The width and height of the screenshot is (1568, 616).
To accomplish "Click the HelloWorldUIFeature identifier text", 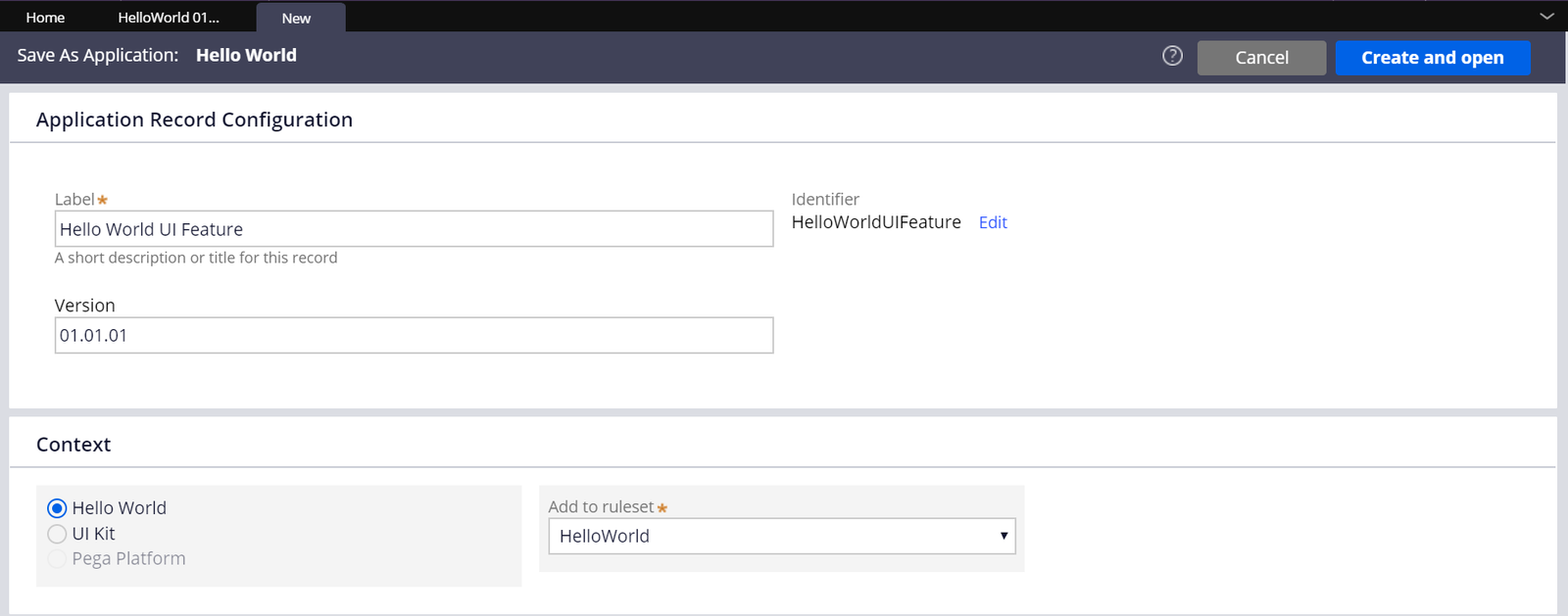I will pos(876,222).
